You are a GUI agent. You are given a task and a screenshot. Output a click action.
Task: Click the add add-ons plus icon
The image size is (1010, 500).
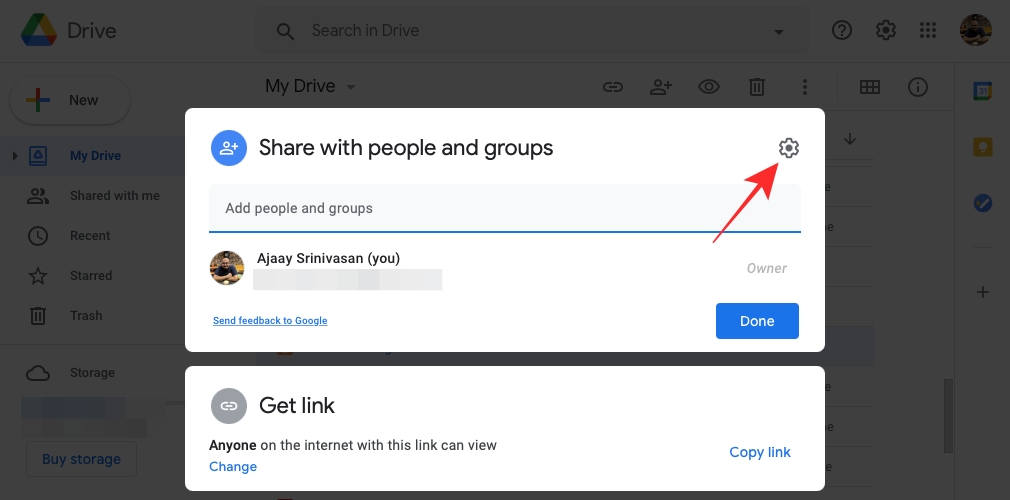pyautogui.click(x=983, y=292)
